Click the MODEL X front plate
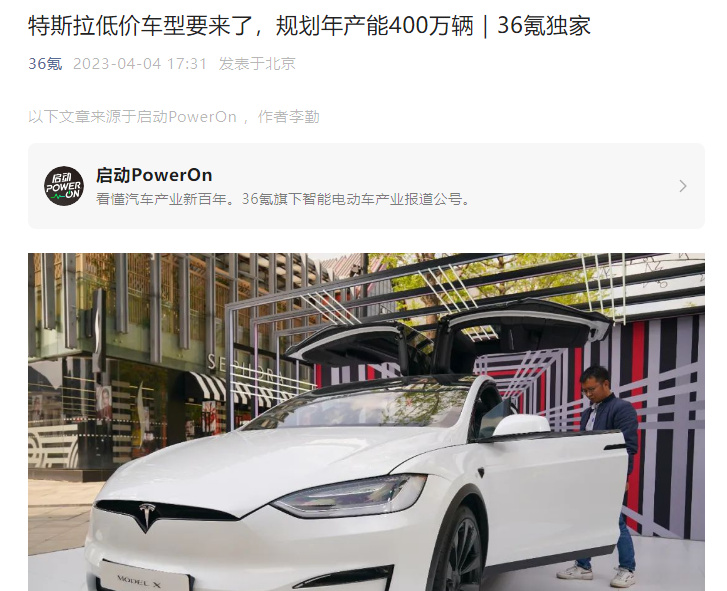This screenshot has width=727, height=591. coord(145,577)
